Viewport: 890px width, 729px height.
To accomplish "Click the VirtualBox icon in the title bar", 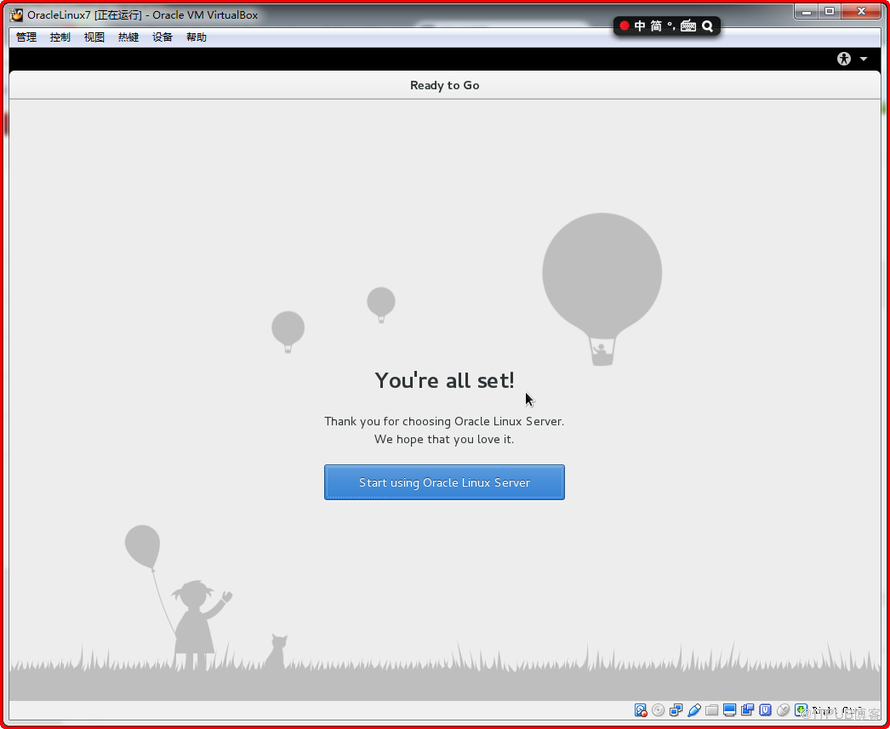I will [x=17, y=15].
